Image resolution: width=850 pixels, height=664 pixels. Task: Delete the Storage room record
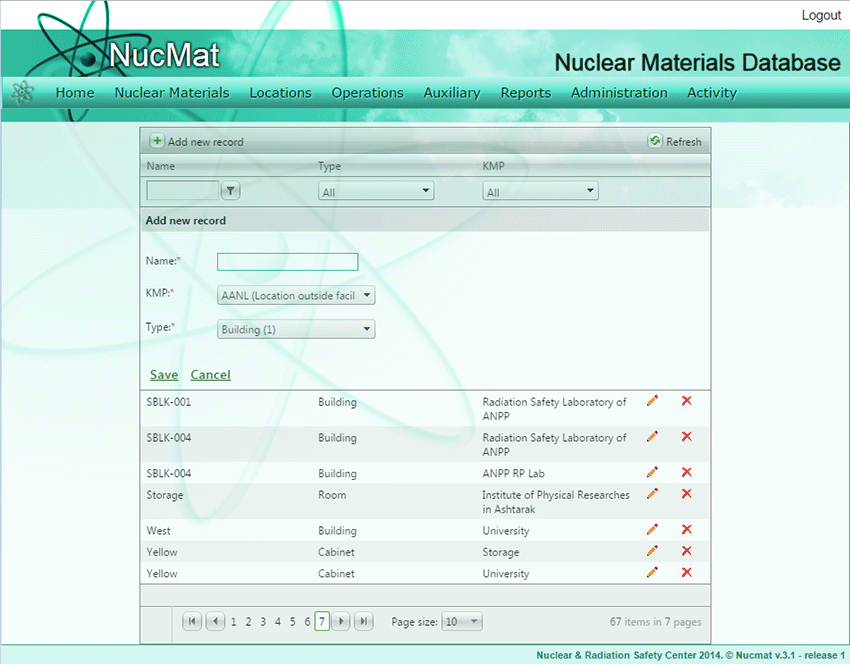686,494
